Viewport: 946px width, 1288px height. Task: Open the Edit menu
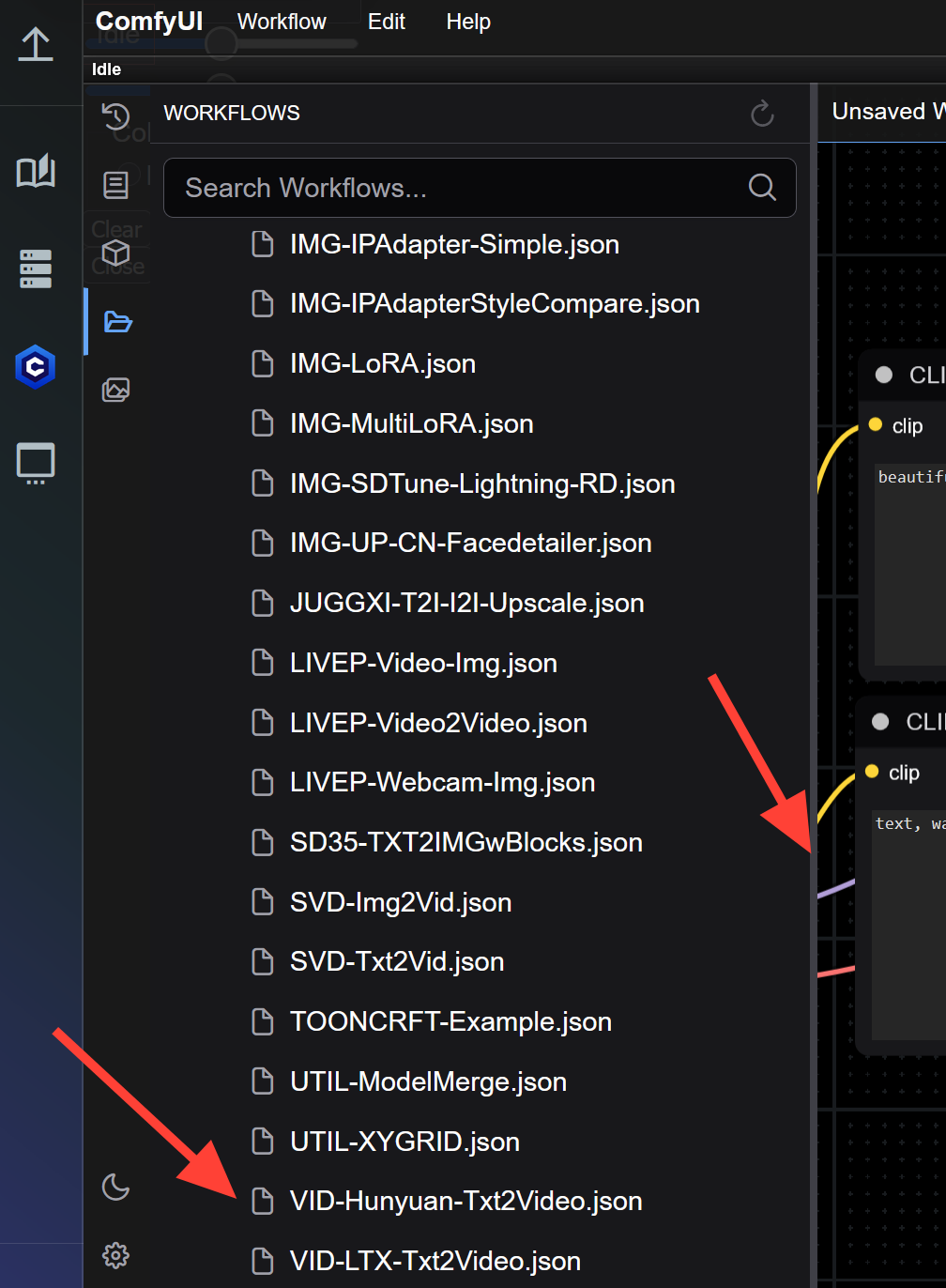(x=387, y=22)
